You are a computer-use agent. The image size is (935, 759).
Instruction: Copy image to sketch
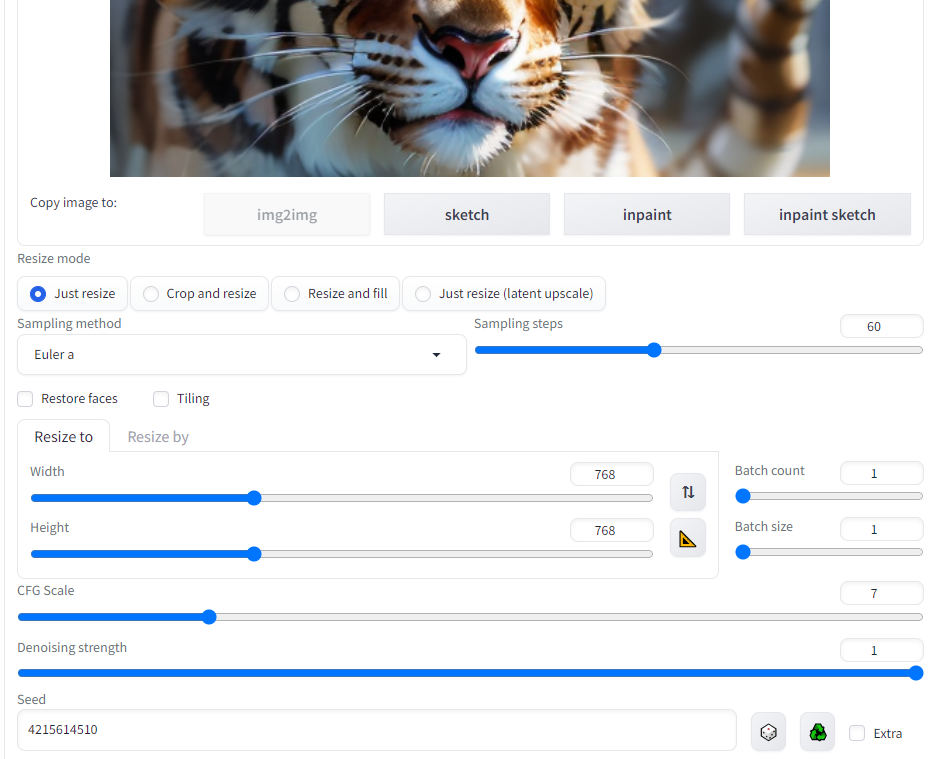tap(467, 215)
